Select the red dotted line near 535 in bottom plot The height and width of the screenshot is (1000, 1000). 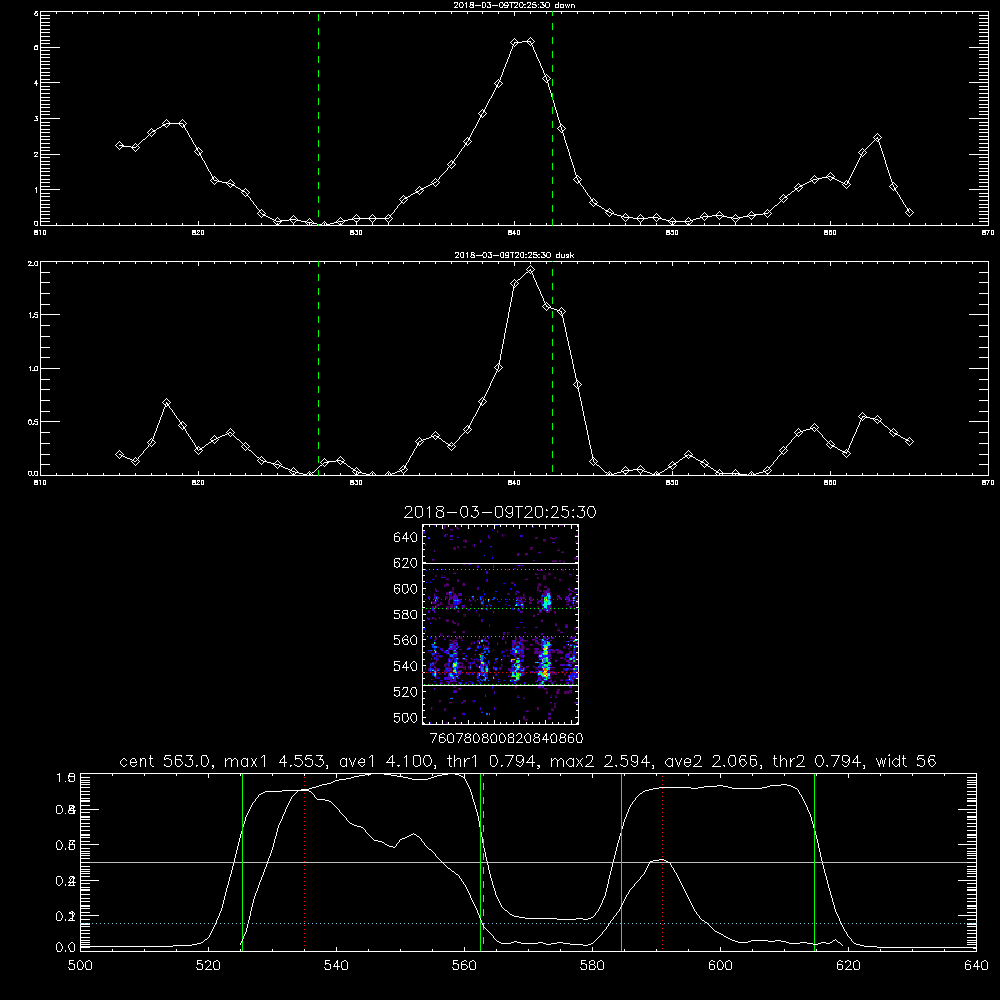[305, 861]
